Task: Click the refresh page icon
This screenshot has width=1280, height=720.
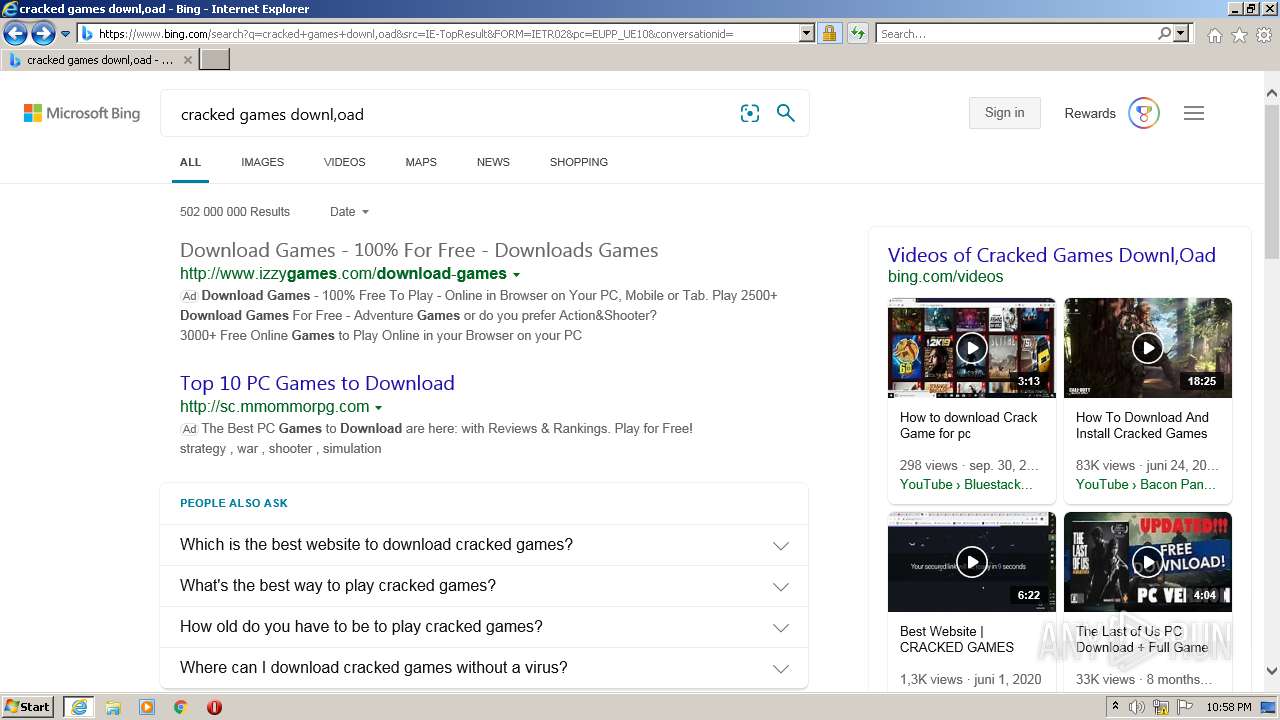Action: click(858, 34)
